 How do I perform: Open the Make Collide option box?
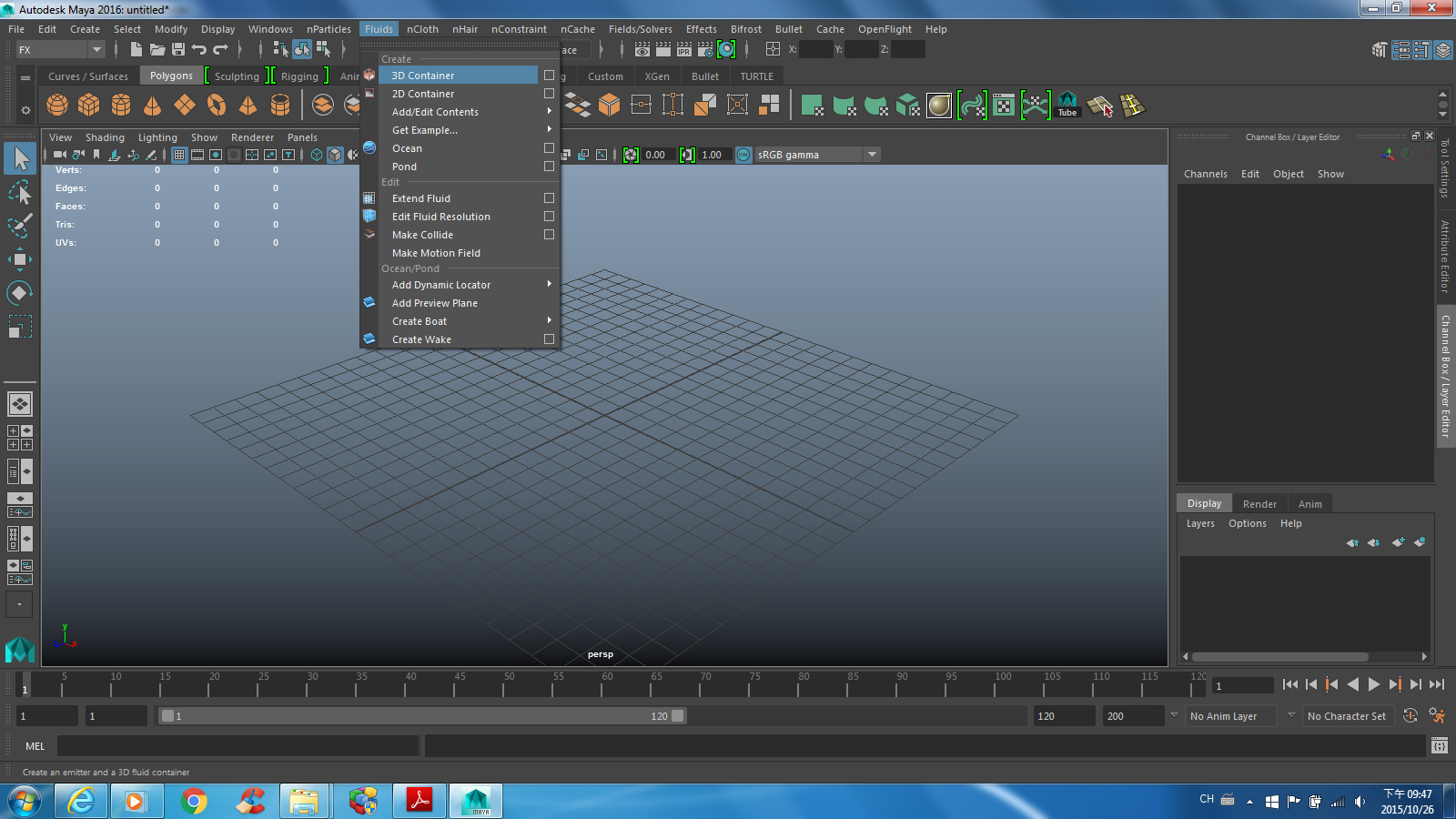(x=549, y=234)
